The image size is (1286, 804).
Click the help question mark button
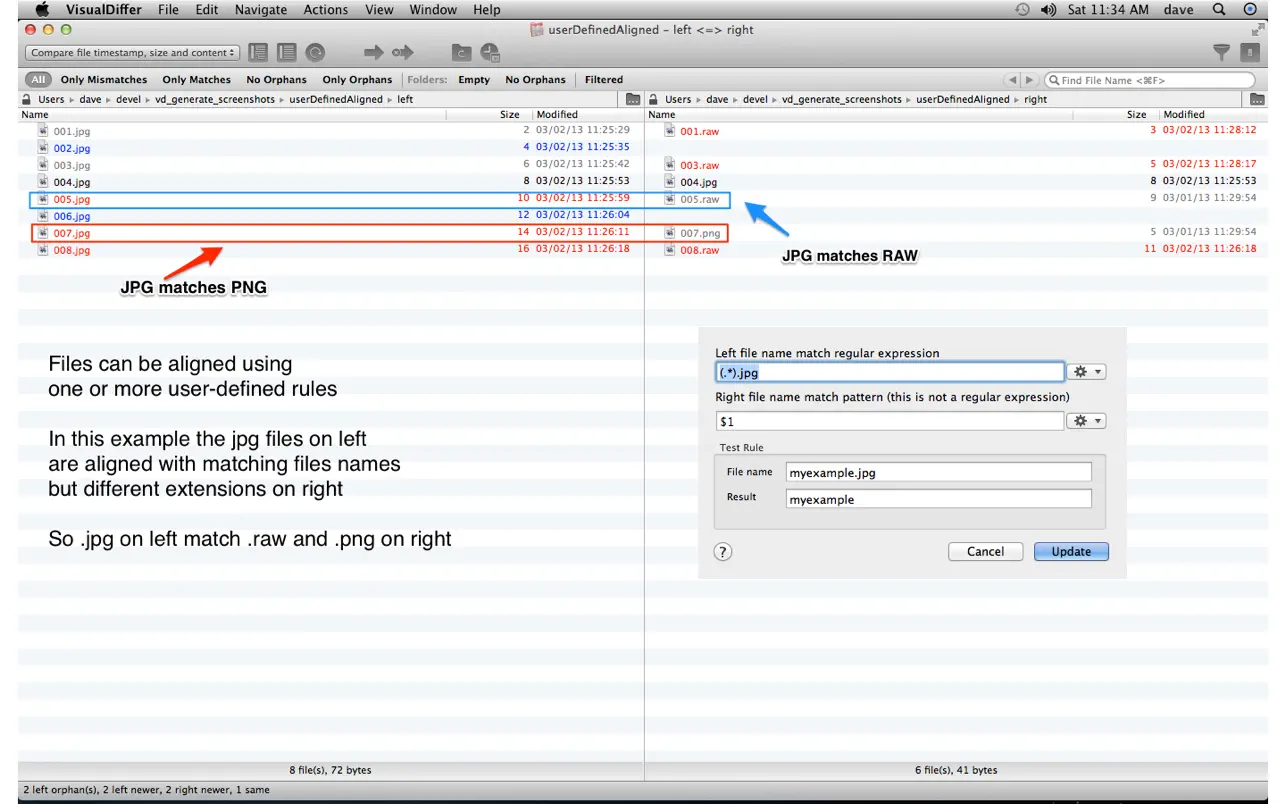tap(723, 552)
